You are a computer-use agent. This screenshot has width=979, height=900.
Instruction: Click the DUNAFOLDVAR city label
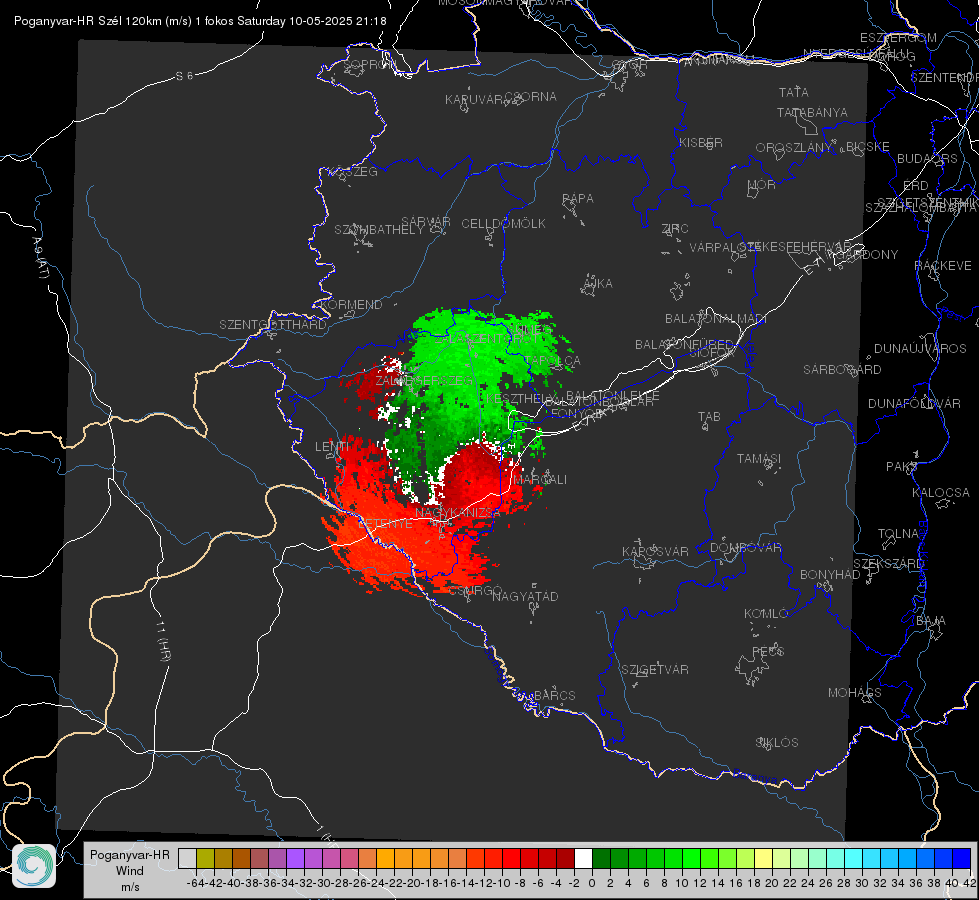[914, 403]
